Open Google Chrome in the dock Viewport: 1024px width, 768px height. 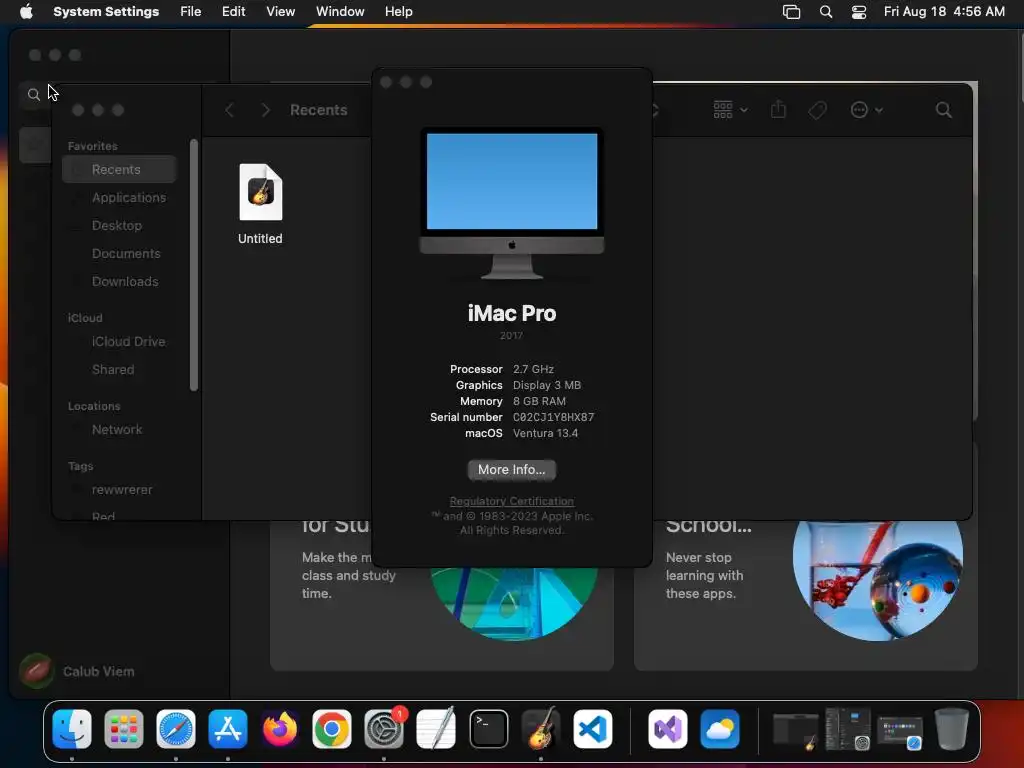(332, 729)
